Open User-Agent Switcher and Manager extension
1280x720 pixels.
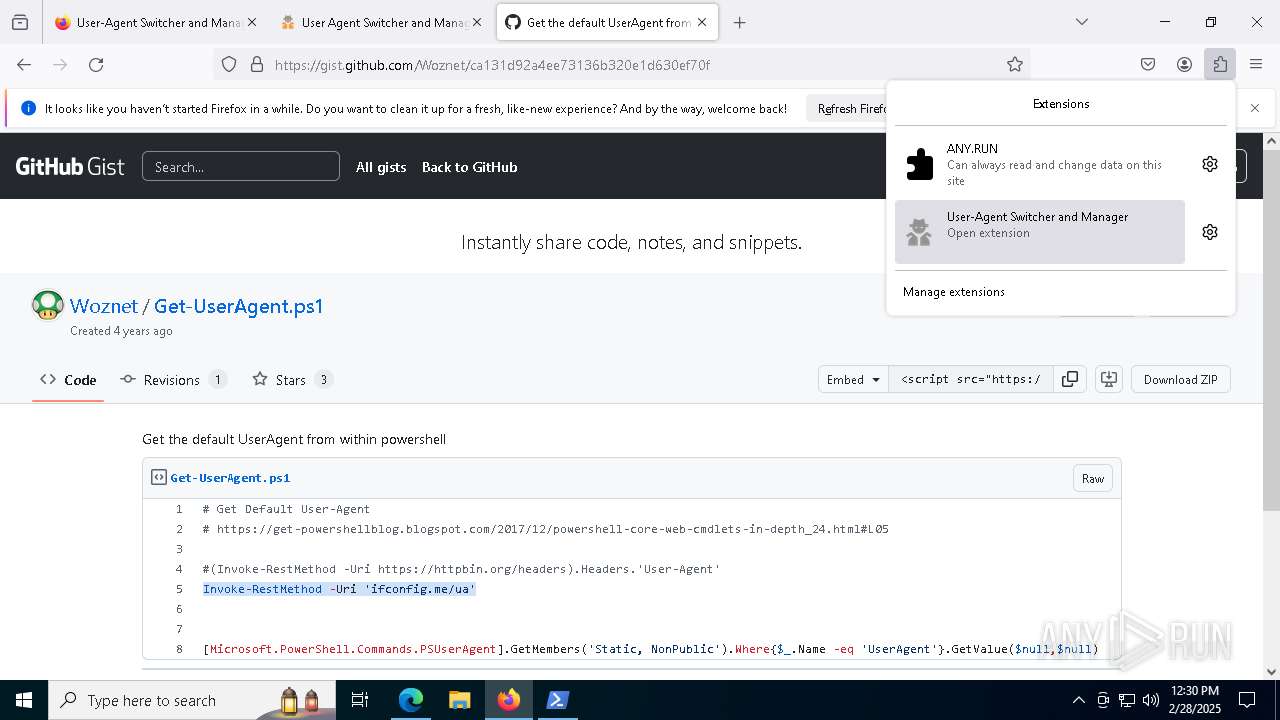click(x=1040, y=232)
